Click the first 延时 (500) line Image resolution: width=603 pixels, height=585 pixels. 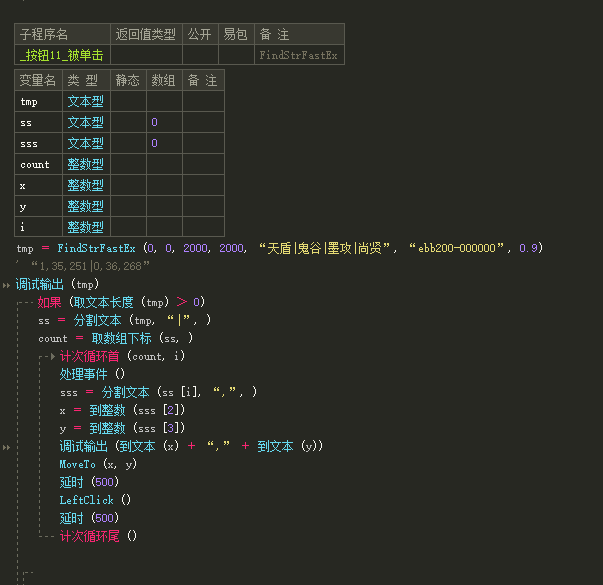pyautogui.click(x=89, y=482)
